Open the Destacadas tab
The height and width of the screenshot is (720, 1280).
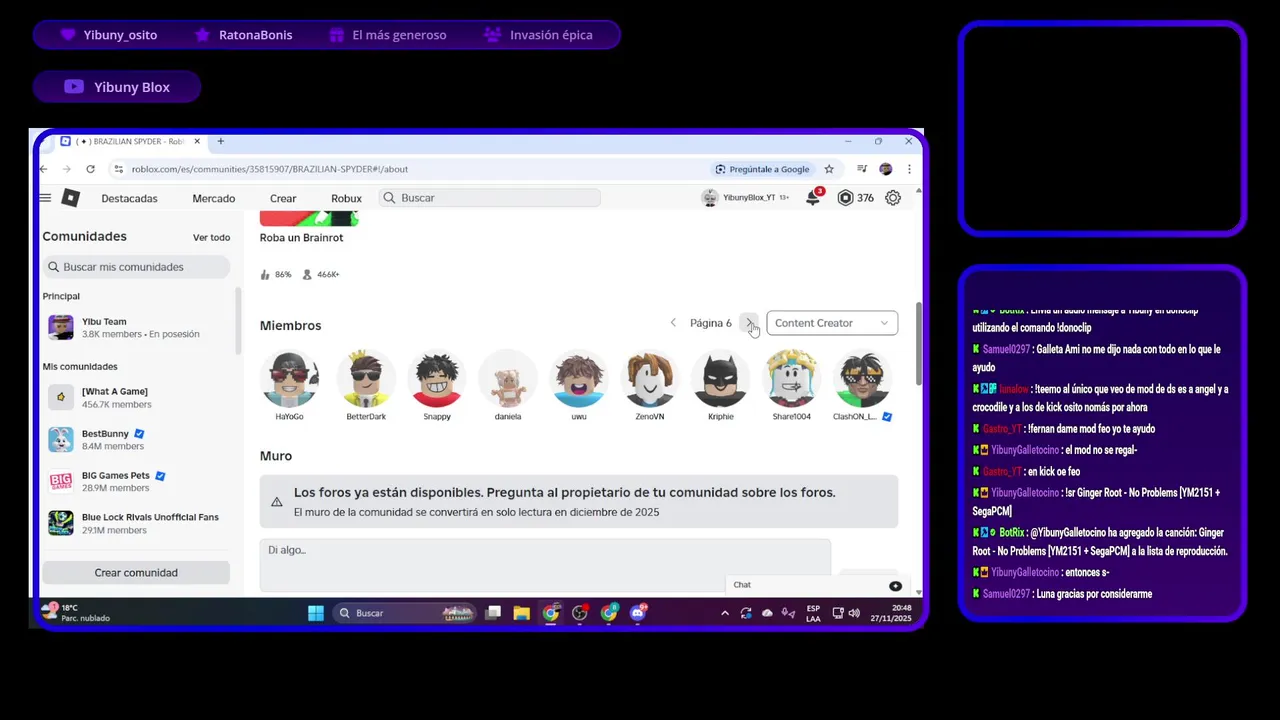[x=129, y=198]
